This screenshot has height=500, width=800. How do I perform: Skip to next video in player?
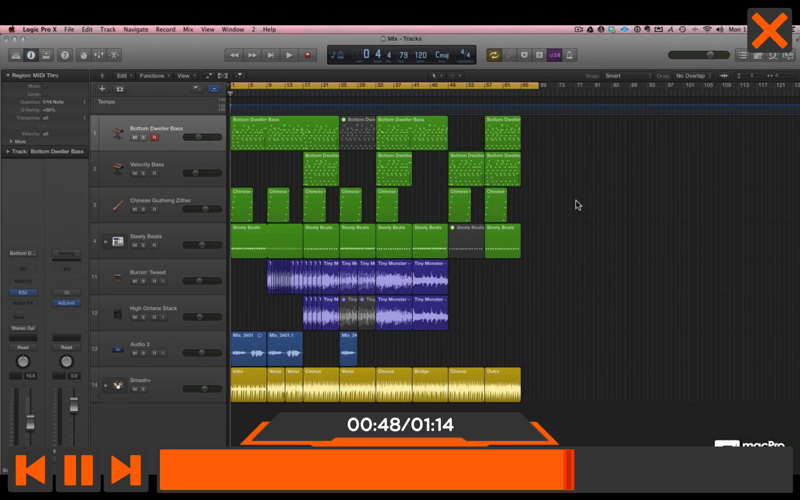coord(126,469)
